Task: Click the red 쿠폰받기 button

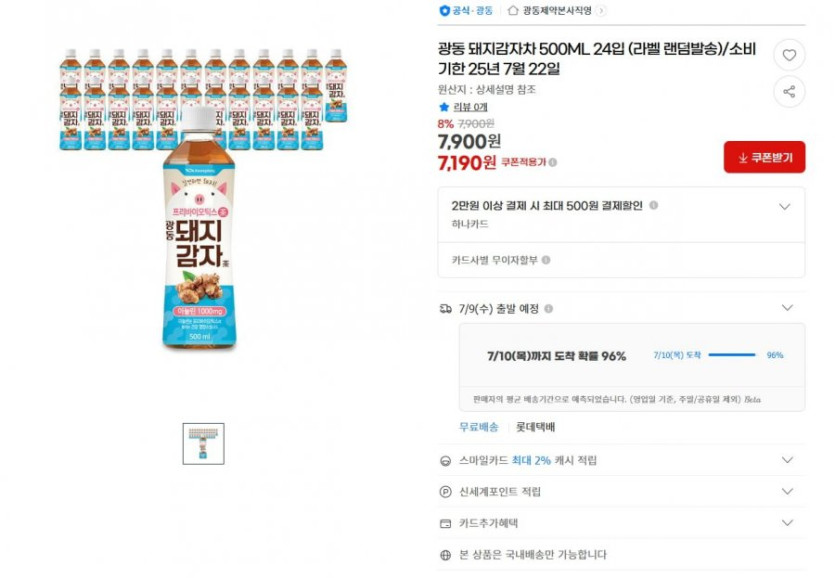Action: (764, 157)
